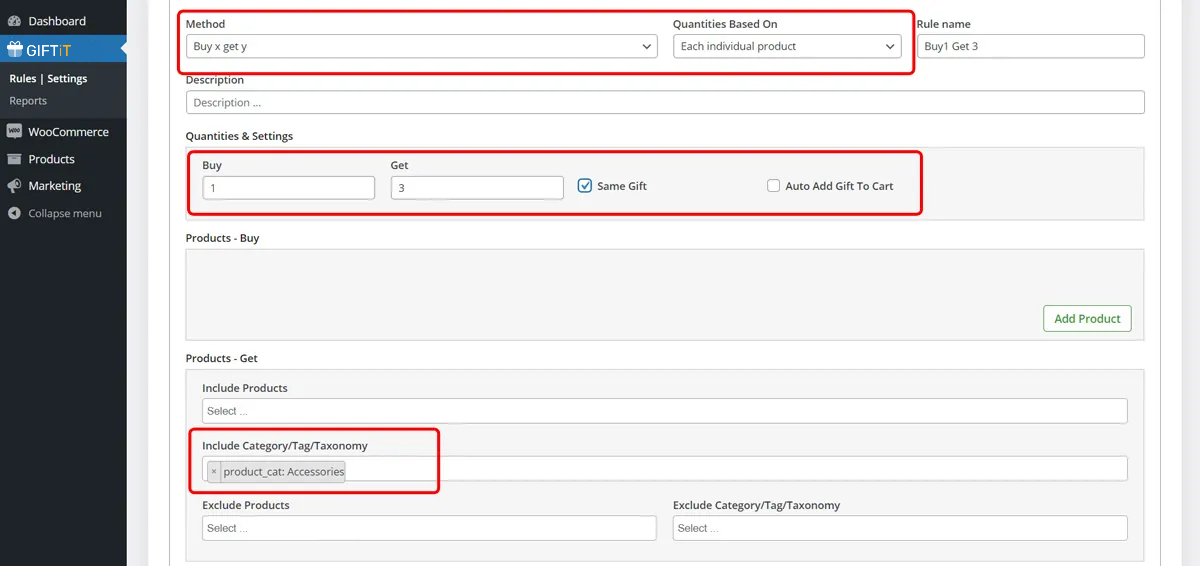Focus the Get quantity input field

click(477, 188)
